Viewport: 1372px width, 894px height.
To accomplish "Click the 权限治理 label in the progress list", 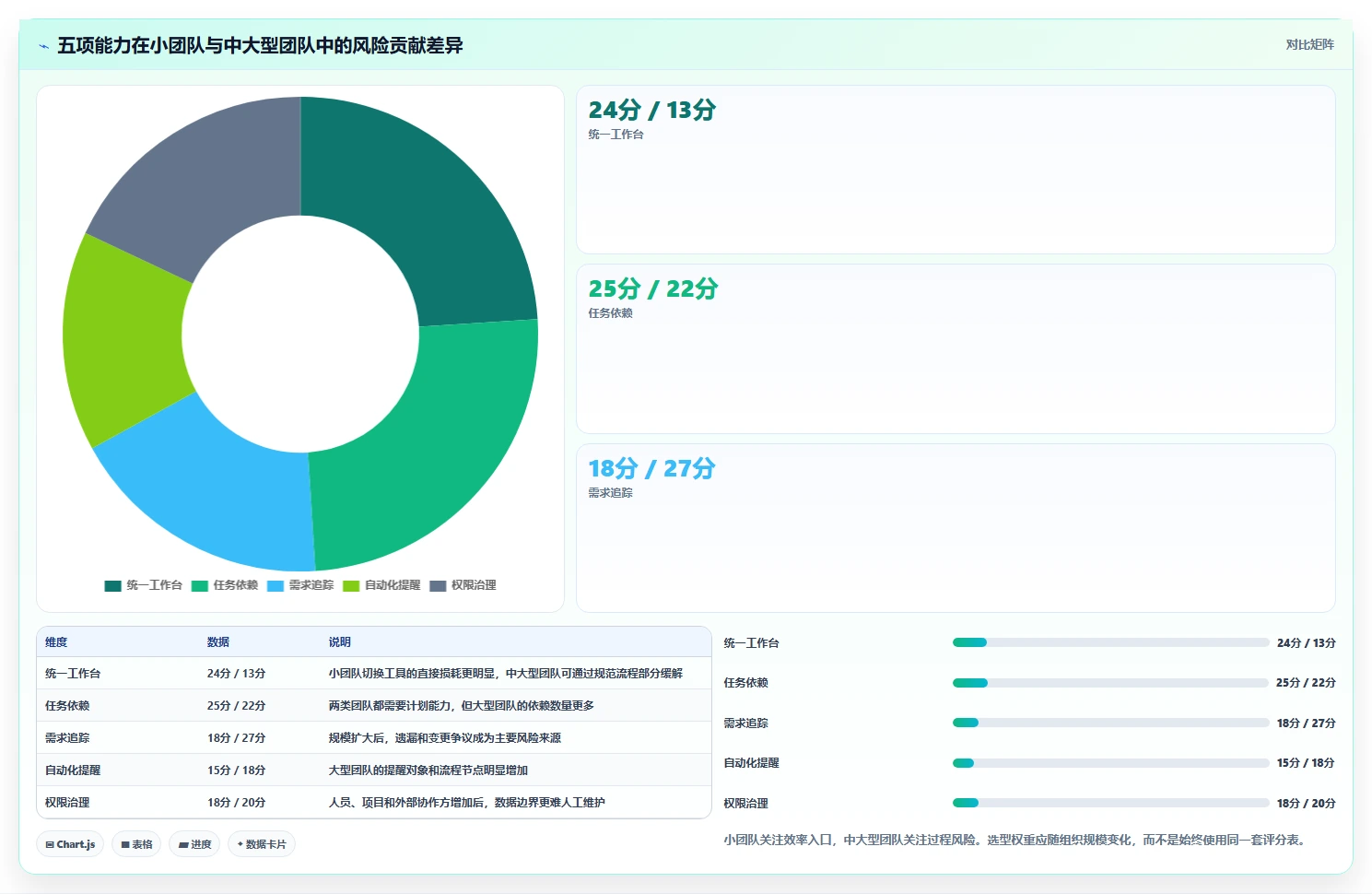I will 745,804.
